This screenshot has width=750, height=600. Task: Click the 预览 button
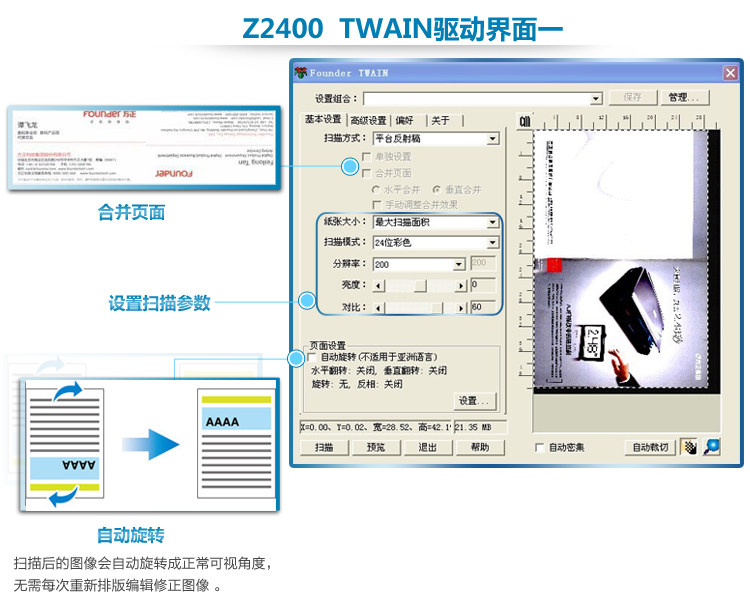point(375,447)
